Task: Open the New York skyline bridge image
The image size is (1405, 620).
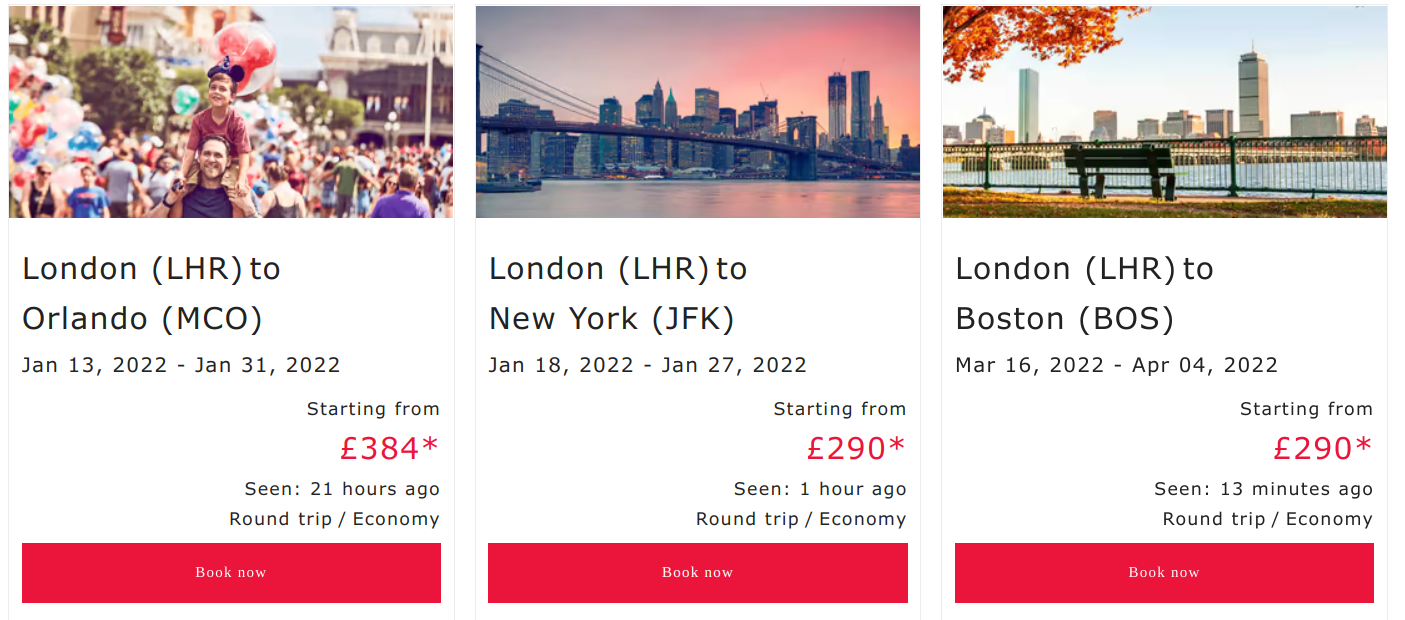Action: click(x=697, y=112)
